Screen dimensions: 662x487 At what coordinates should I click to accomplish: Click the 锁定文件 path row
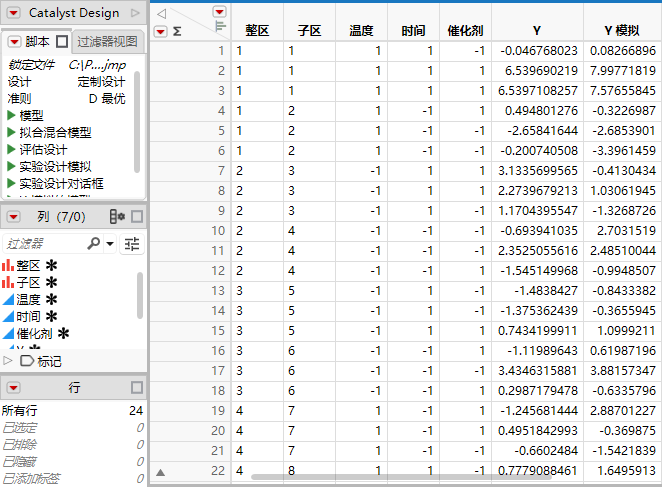pyautogui.click(x=67, y=65)
